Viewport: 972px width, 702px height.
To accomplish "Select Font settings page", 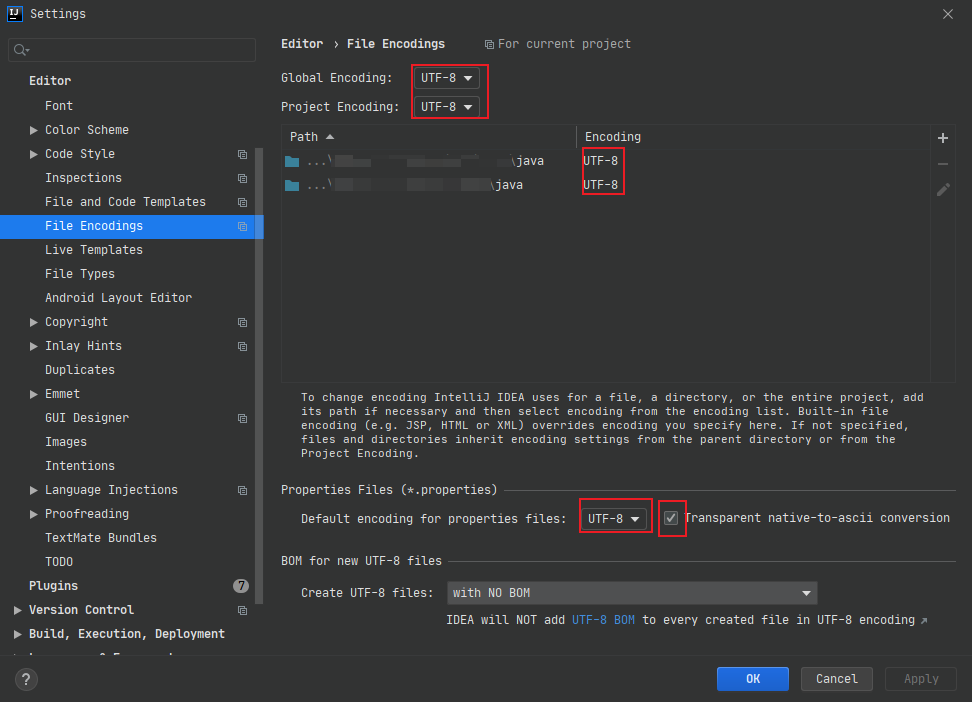I will (x=59, y=106).
